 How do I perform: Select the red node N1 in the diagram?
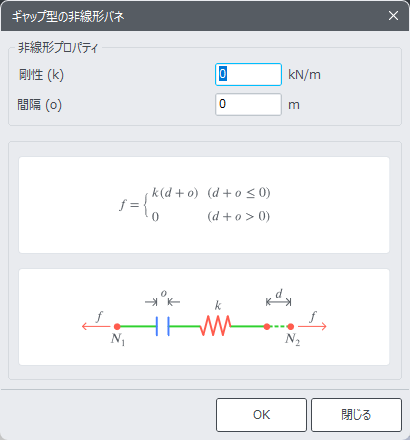pos(117,326)
